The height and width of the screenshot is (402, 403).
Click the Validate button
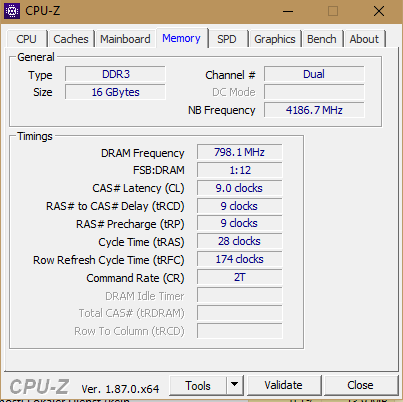tap(284, 385)
